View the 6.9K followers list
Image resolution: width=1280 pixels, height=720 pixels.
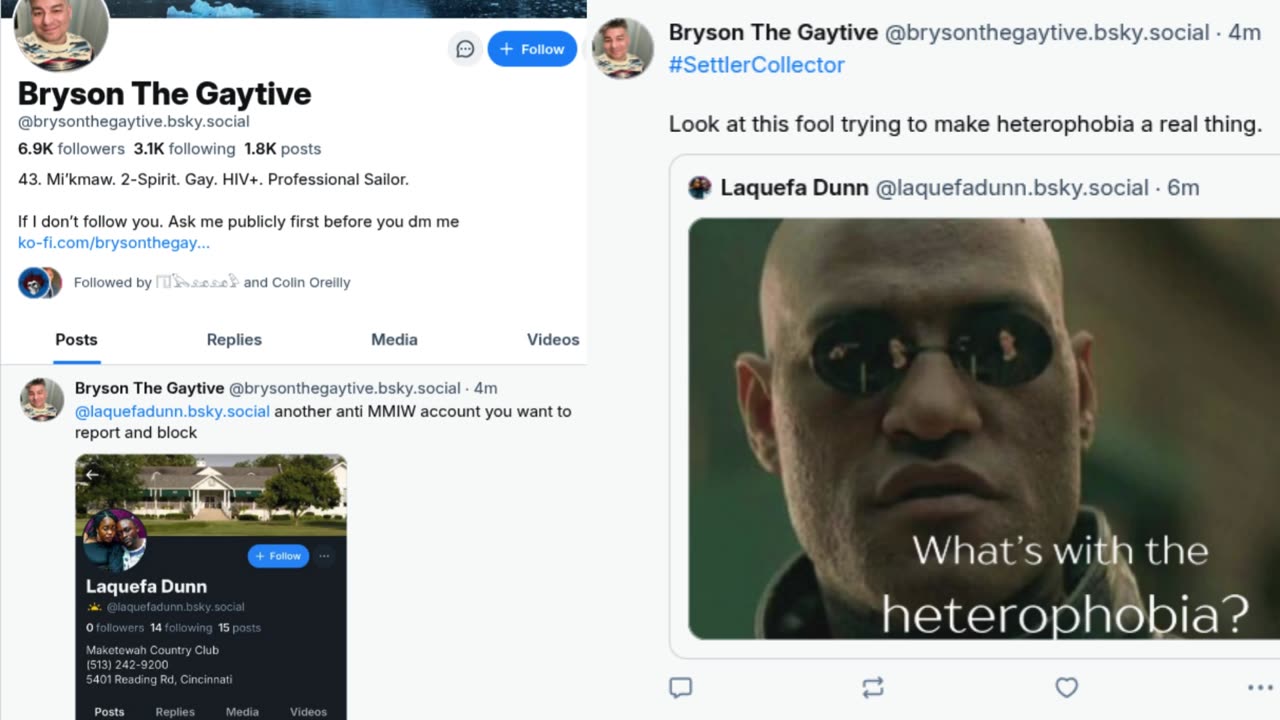[x=71, y=149]
